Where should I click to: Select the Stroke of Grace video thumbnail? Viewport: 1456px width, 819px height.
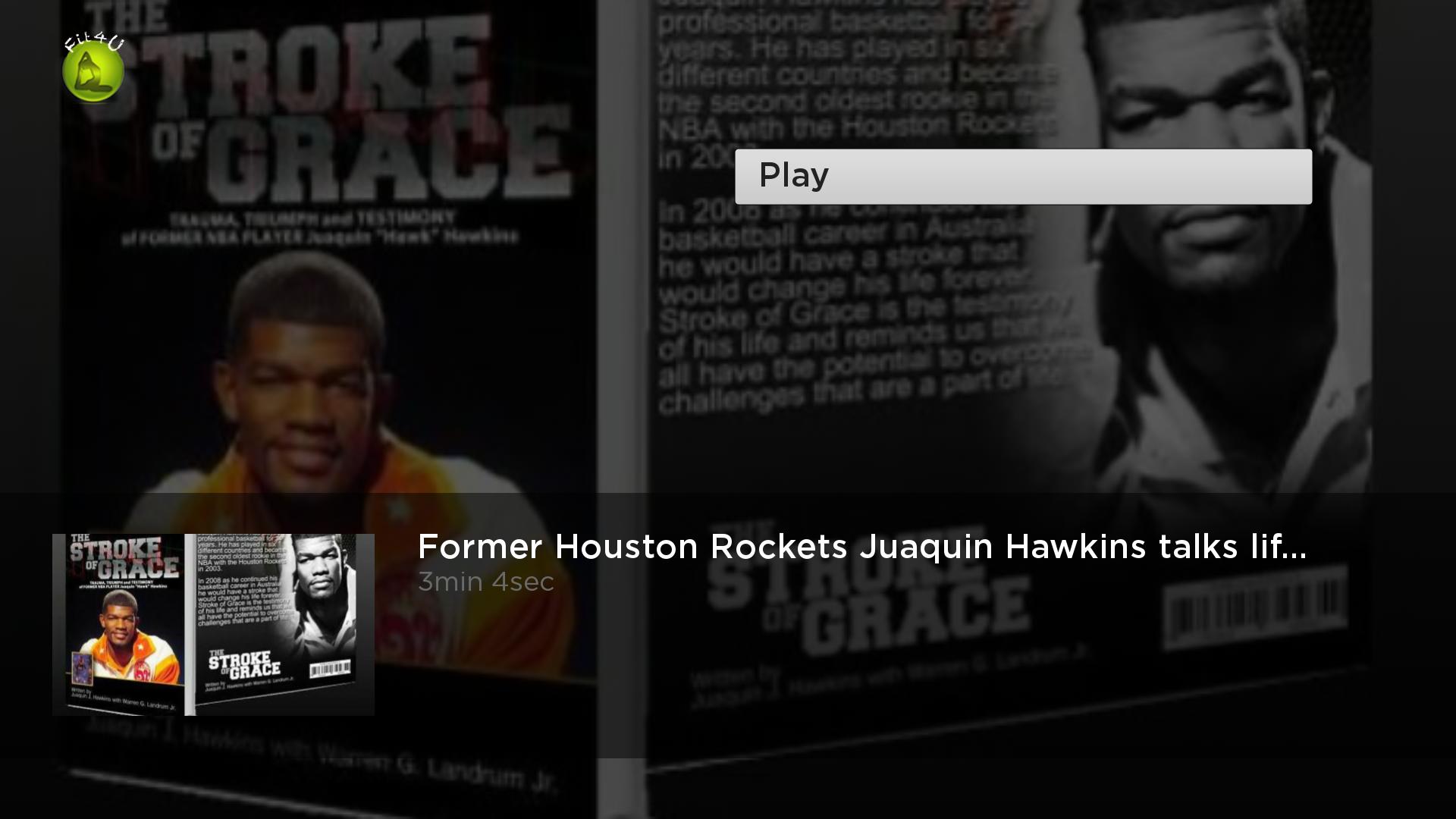(x=213, y=624)
